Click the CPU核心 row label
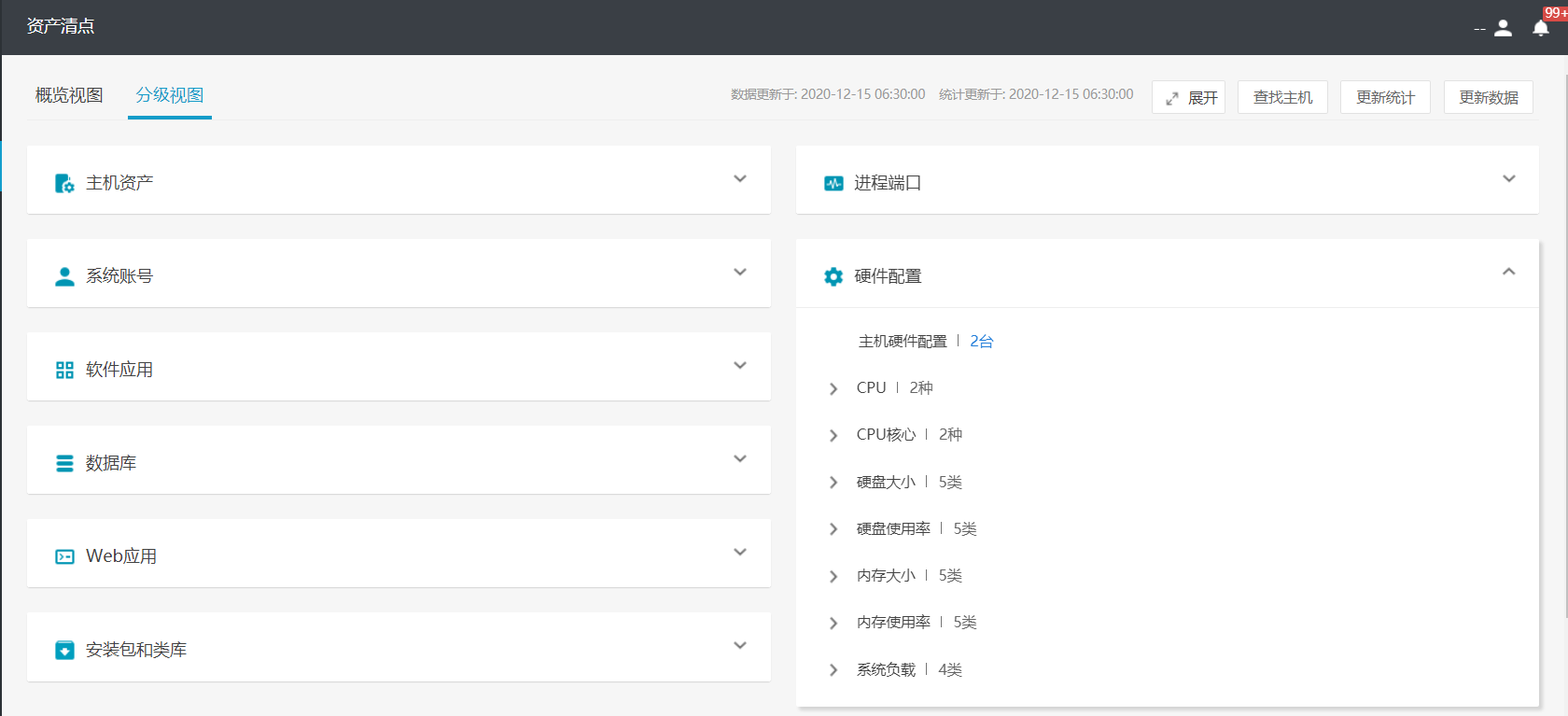Viewport: 1568px width, 716px height. (x=886, y=435)
